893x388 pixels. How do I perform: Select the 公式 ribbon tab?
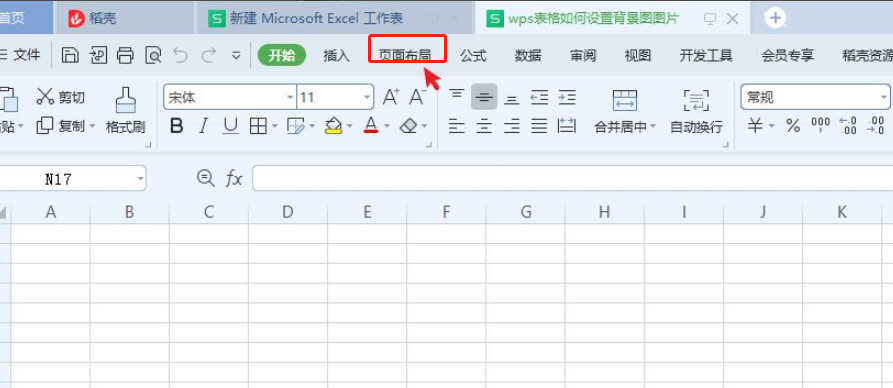tap(473, 56)
